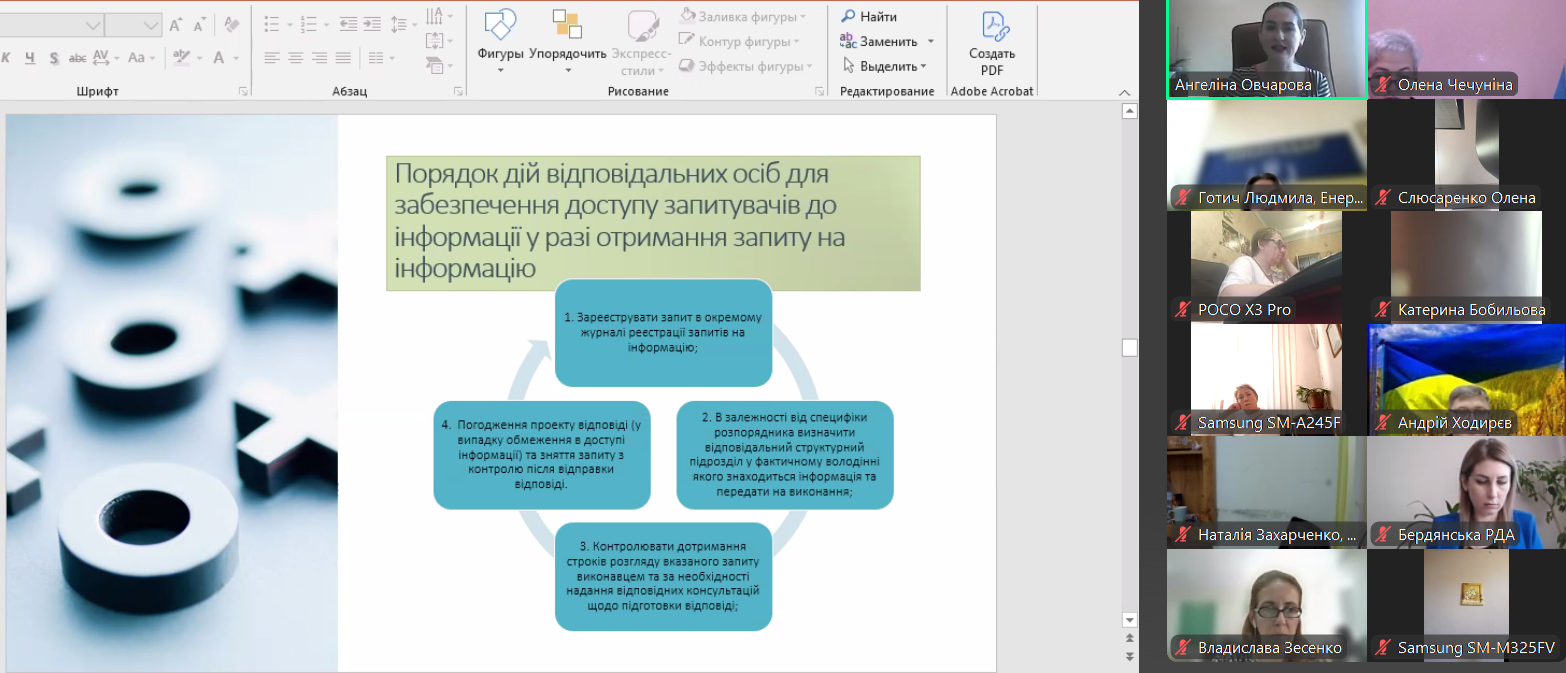Open the Заменить dropdown arrow

coord(930,41)
